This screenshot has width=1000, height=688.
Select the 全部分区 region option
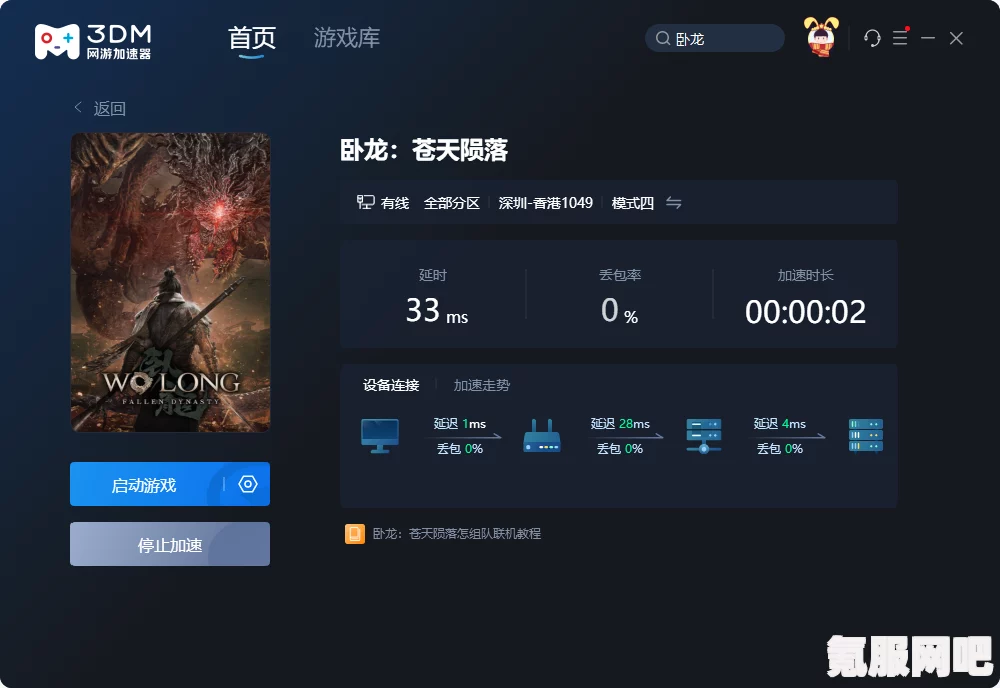452,203
